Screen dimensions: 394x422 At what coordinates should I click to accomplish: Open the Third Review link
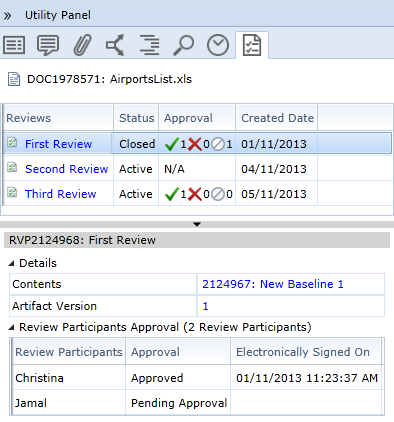[x=60, y=194]
